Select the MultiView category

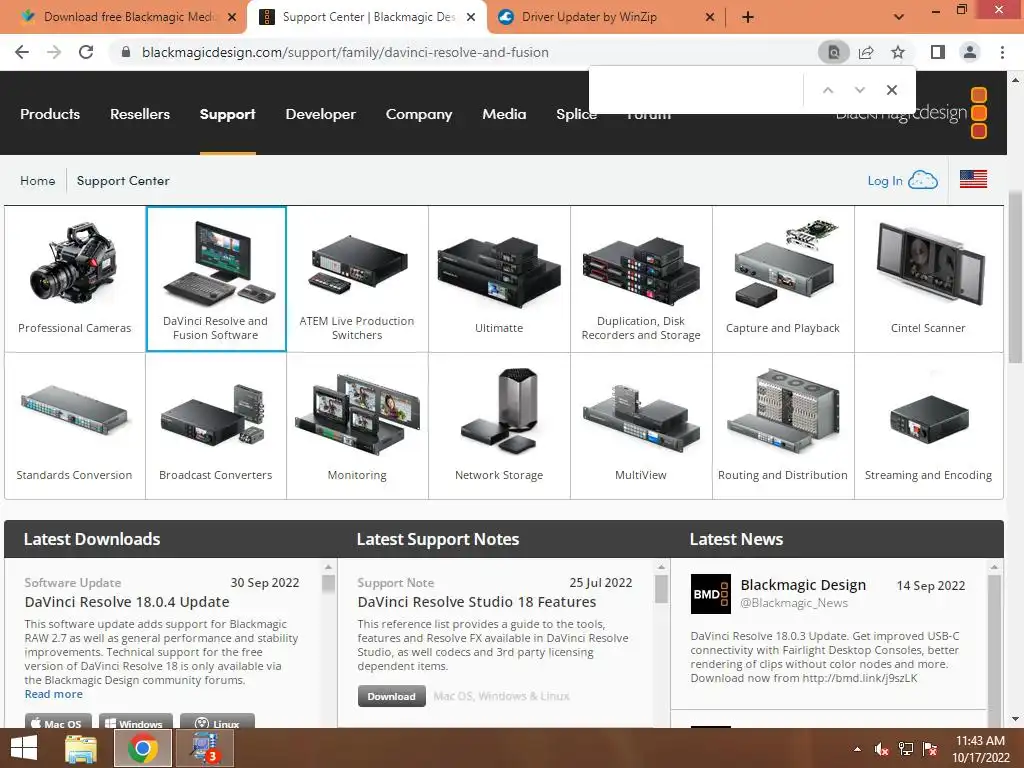point(641,426)
